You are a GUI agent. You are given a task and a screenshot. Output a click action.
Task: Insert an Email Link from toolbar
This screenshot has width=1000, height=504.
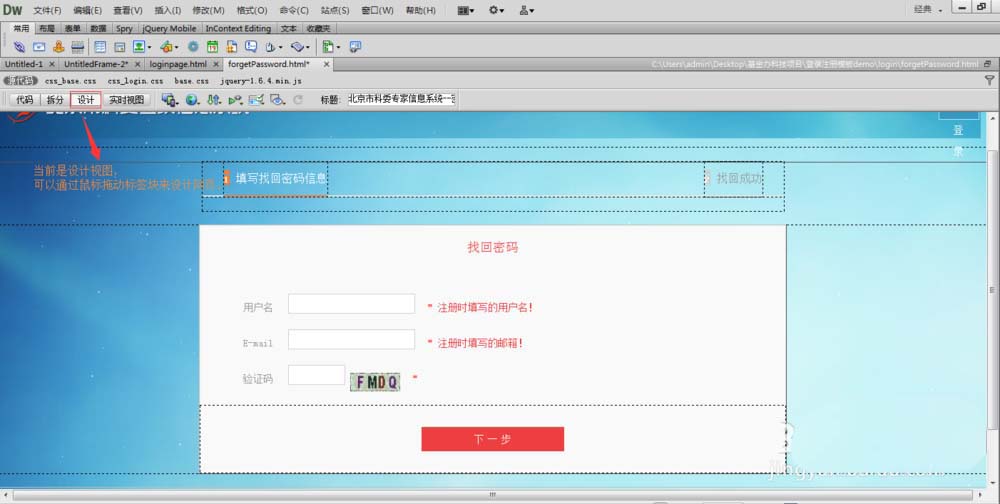point(39,47)
